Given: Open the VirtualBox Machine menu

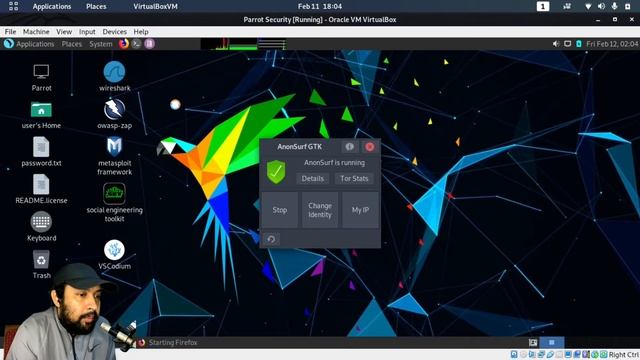Looking at the screenshot, I should coord(36,31).
